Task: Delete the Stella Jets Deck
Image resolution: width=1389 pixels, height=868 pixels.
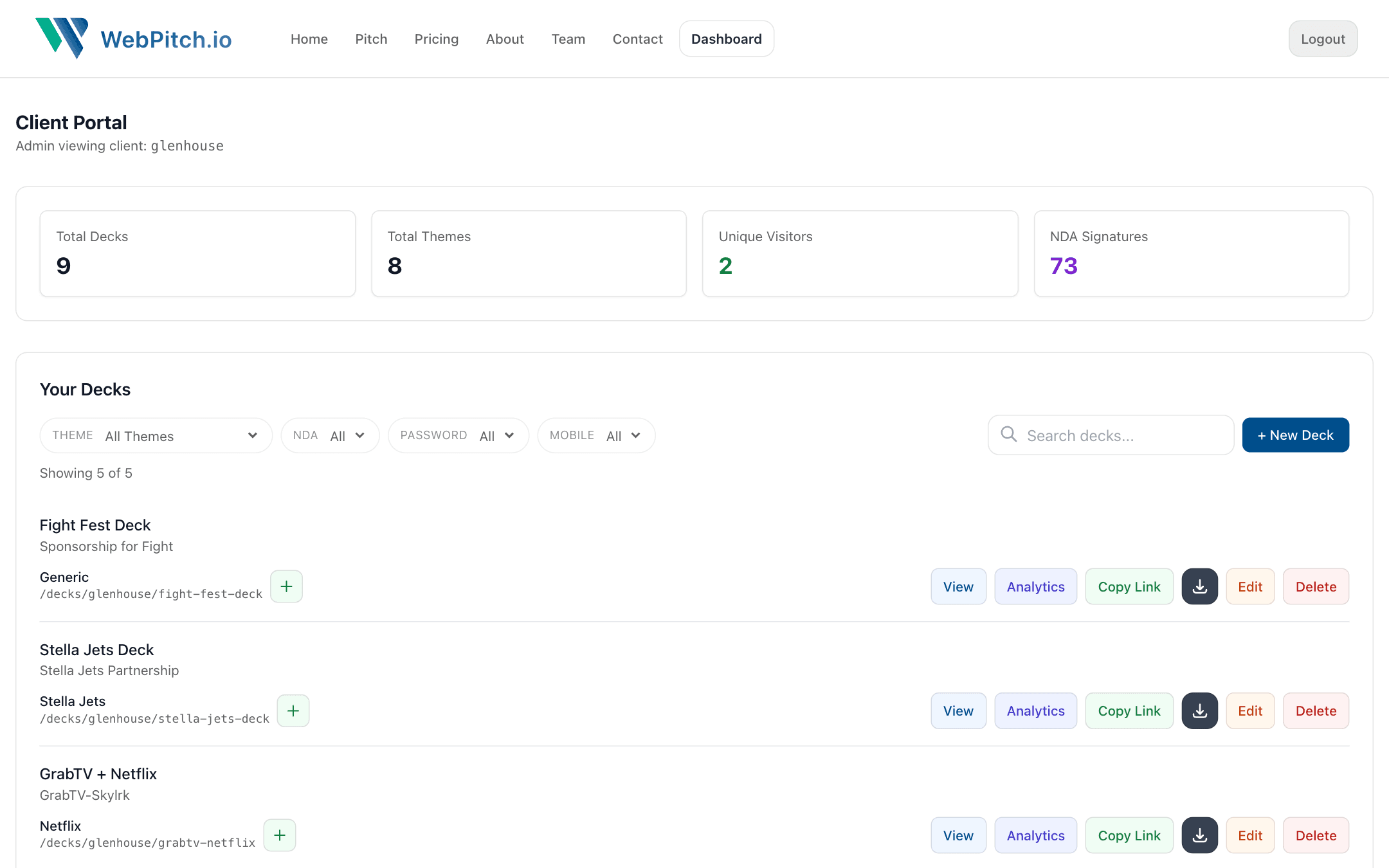Action: (1315, 710)
